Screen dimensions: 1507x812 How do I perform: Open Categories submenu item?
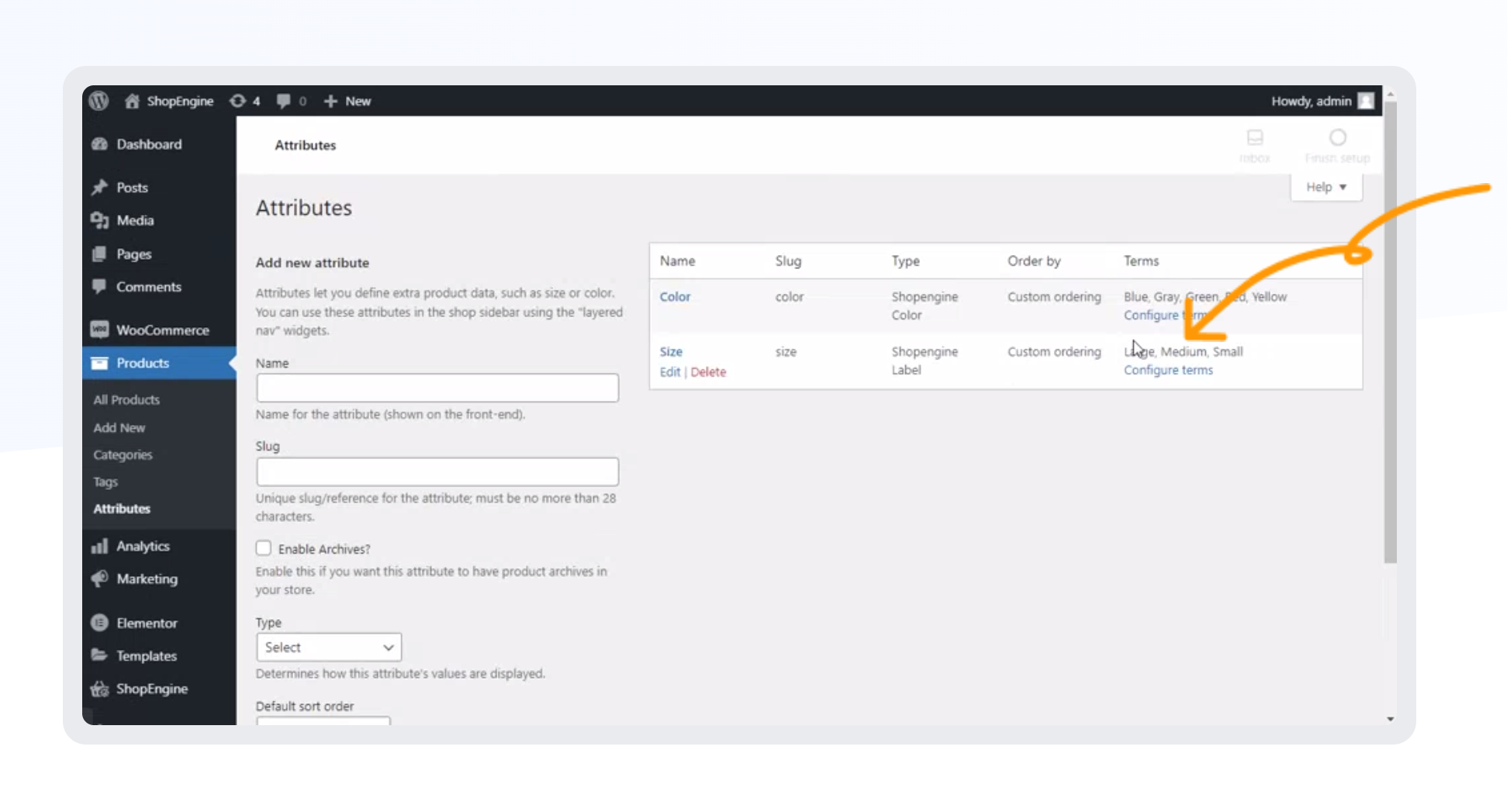123,454
